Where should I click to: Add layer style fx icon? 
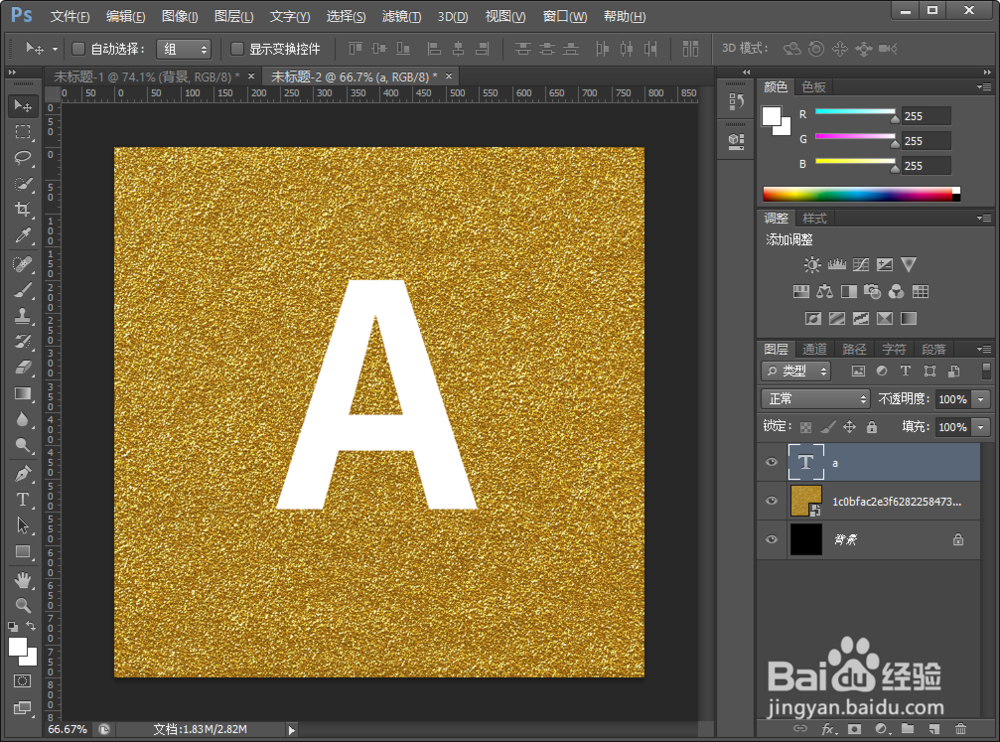click(828, 729)
